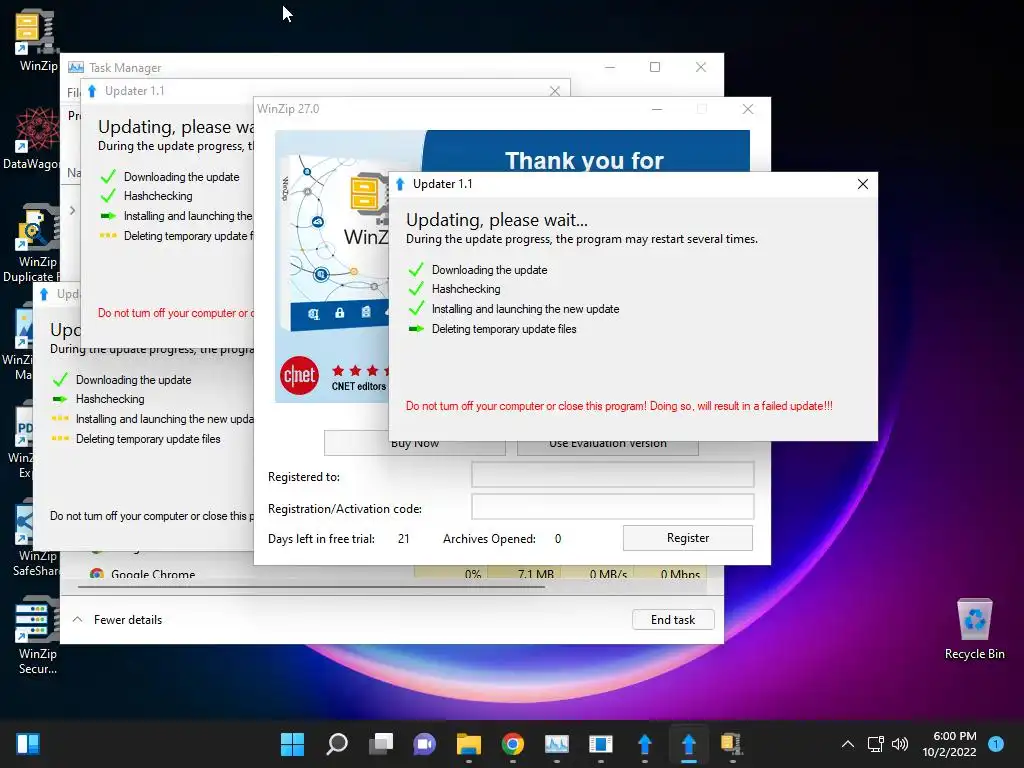The image size is (1024, 768).
Task: Click Task Manager horizontal scrollbar
Action: [312, 586]
